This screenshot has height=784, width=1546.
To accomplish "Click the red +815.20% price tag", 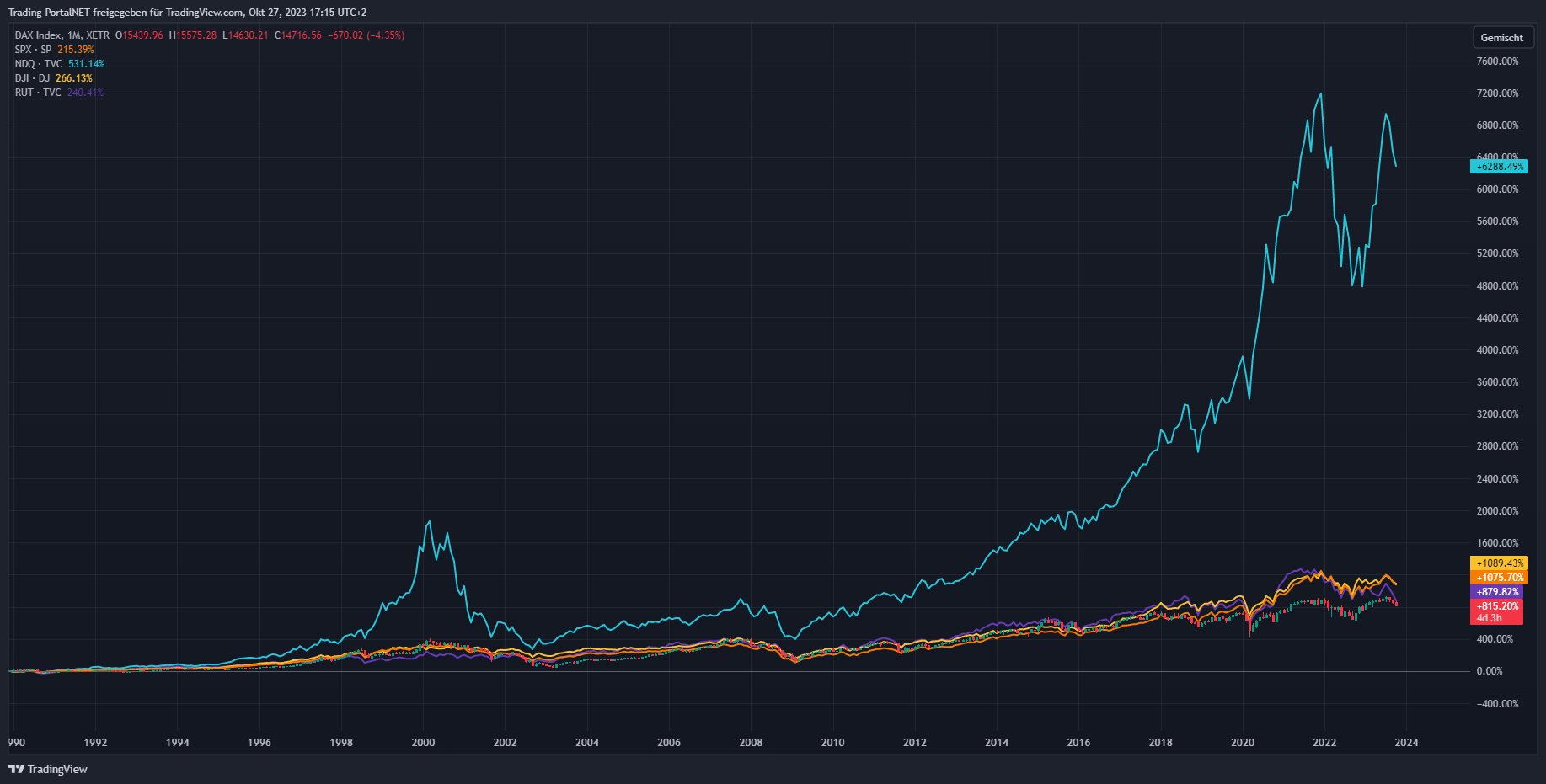I will point(1497,606).
